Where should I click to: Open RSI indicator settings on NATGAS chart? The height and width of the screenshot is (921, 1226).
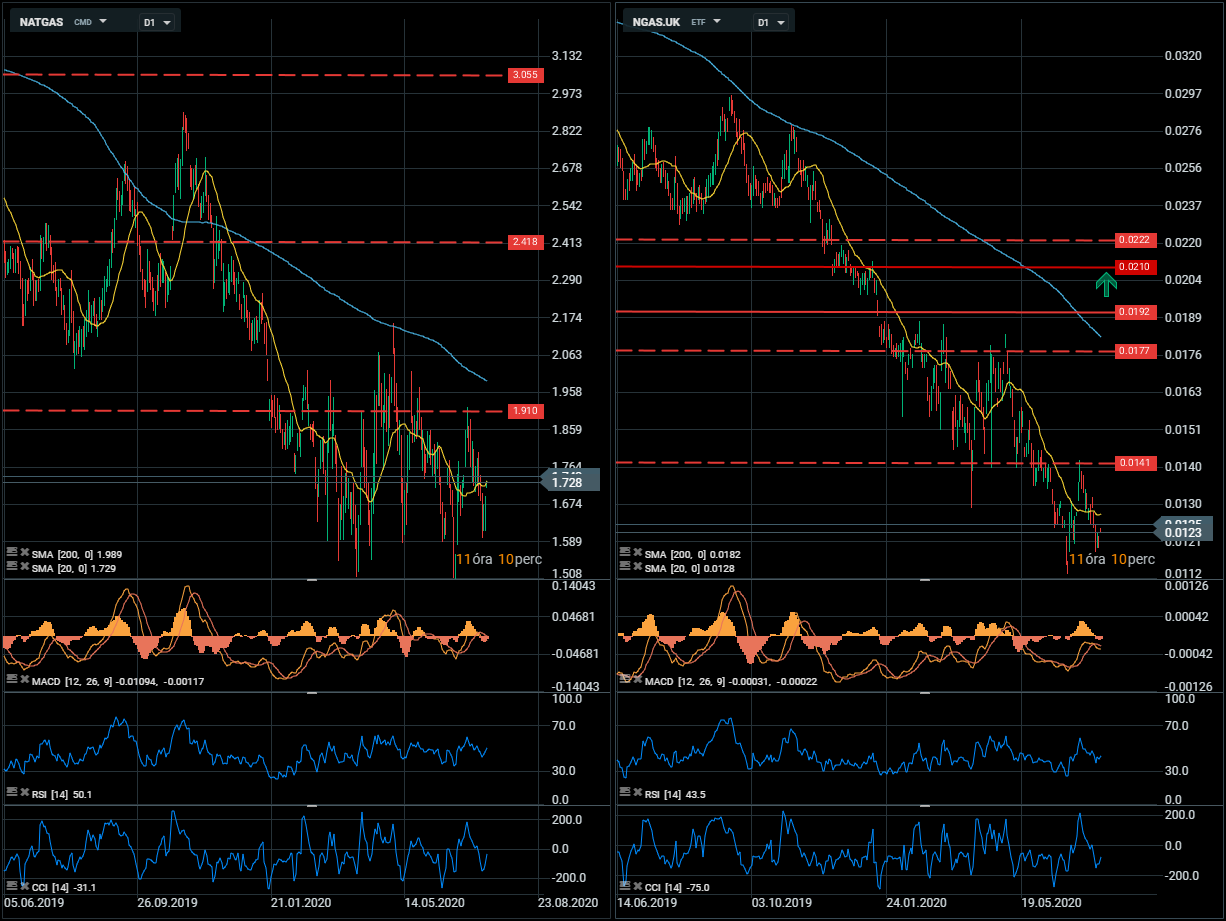(x=11, y=792)
